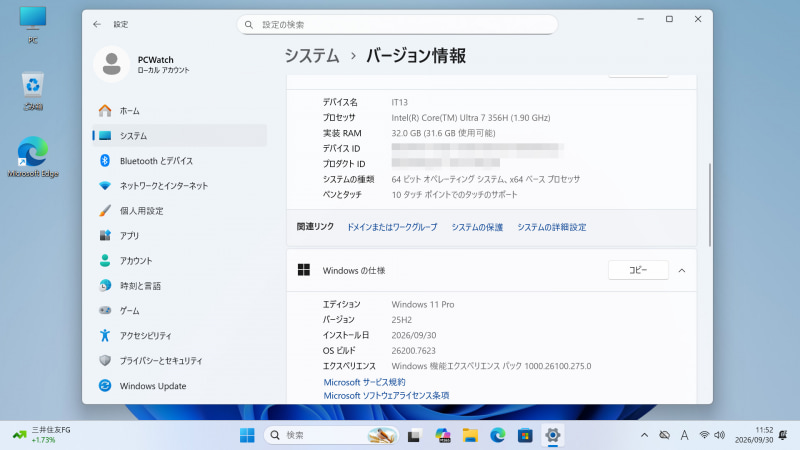This screenshot has height=450, width=800.
Task: Open the Apps settings page
Action: tap(180, 236)
